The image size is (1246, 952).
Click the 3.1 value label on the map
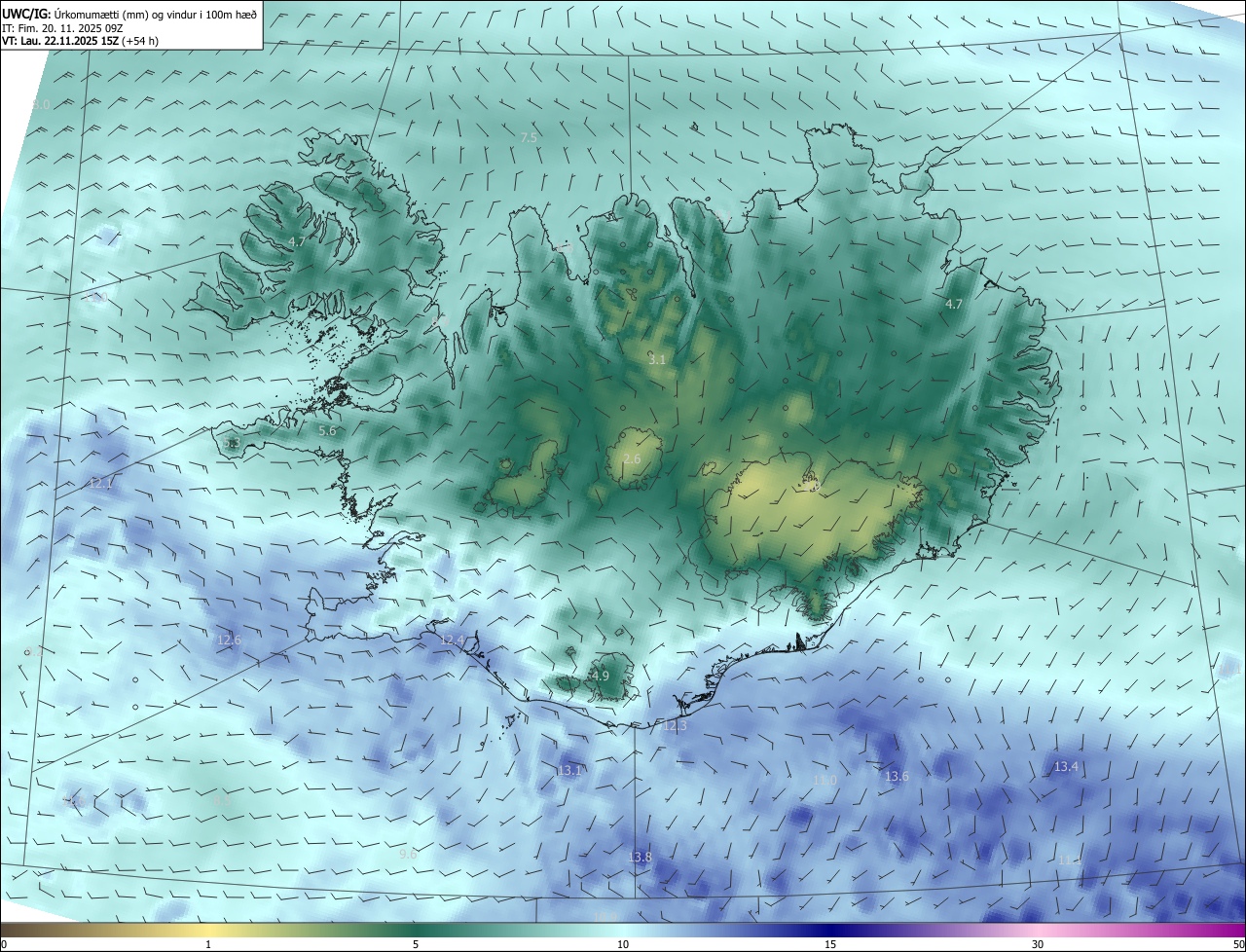[x=657, y=360]
